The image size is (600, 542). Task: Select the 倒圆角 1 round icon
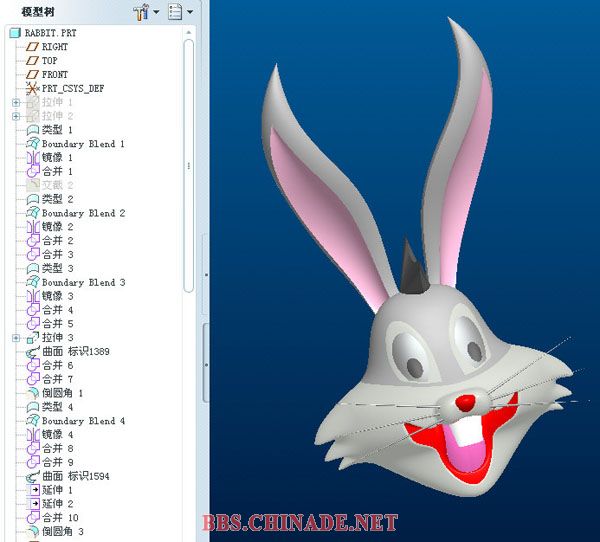pos(33,393)
